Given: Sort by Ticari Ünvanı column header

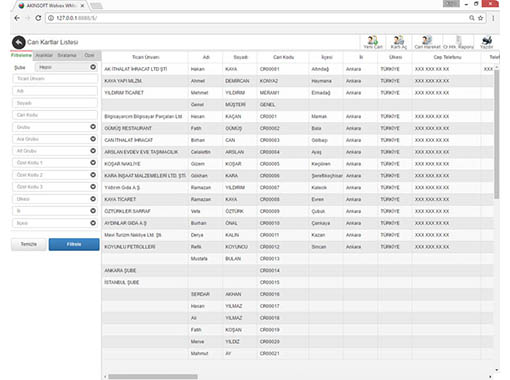Looking at the screenshot, I should pos(145,57).
